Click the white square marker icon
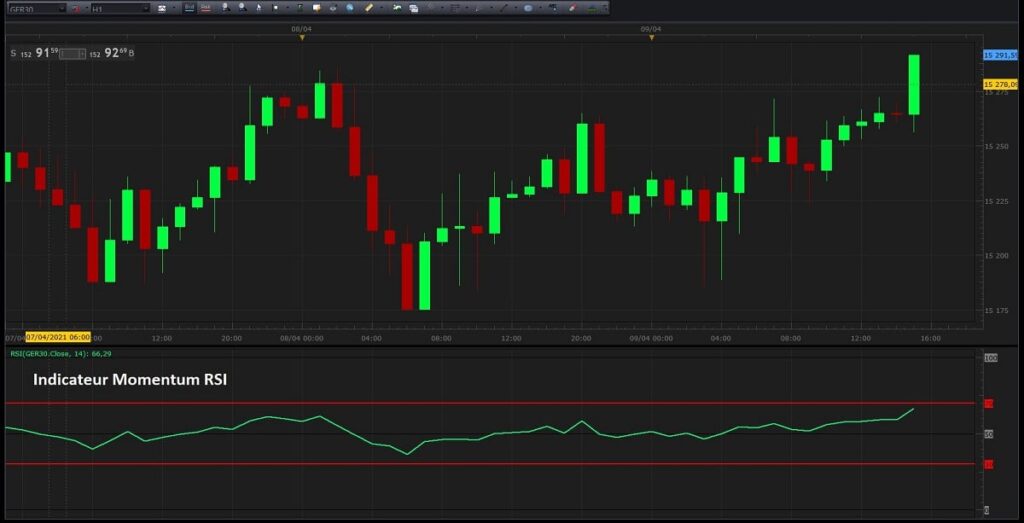 point(276,8)
